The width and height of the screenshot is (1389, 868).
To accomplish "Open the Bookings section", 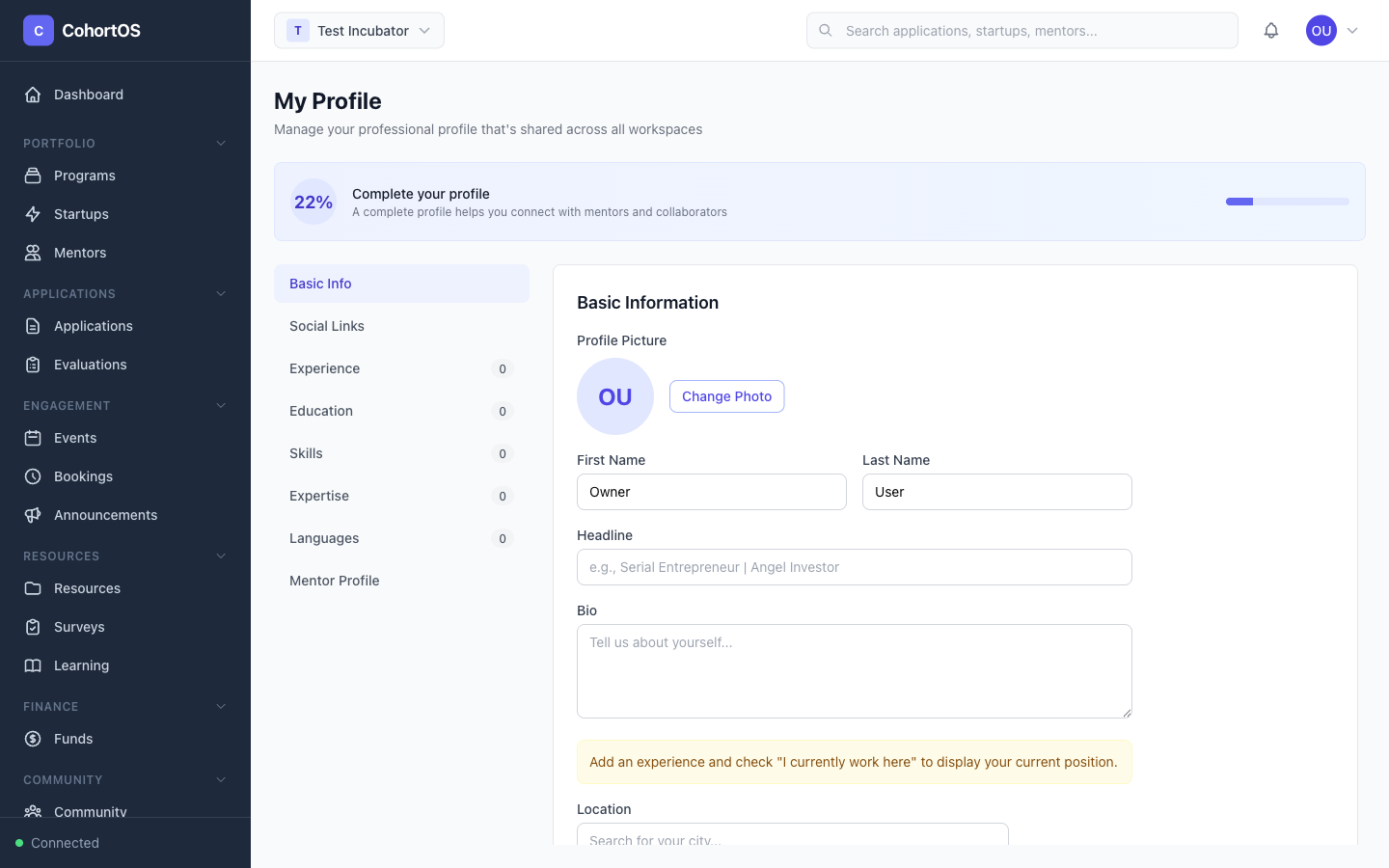I will (x=82, y=475).
